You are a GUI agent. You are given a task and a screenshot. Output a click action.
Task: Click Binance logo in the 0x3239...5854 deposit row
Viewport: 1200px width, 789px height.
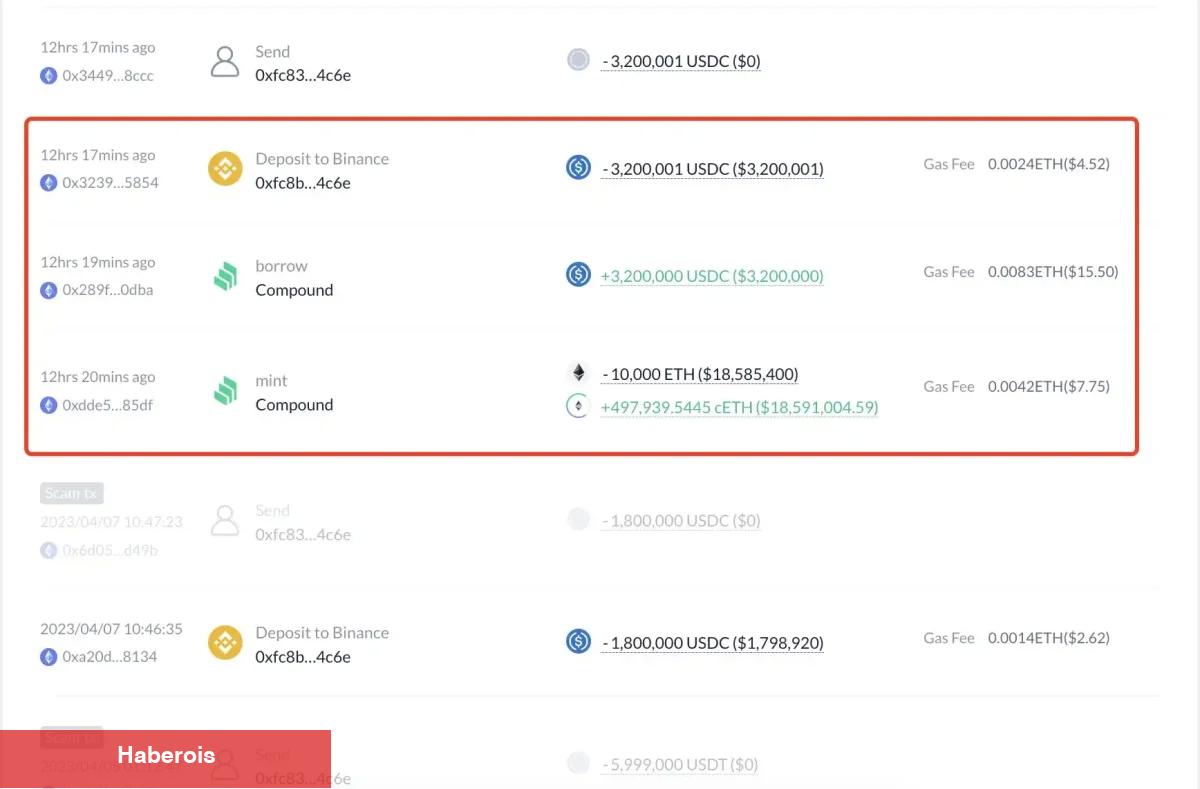coord(225,169)
